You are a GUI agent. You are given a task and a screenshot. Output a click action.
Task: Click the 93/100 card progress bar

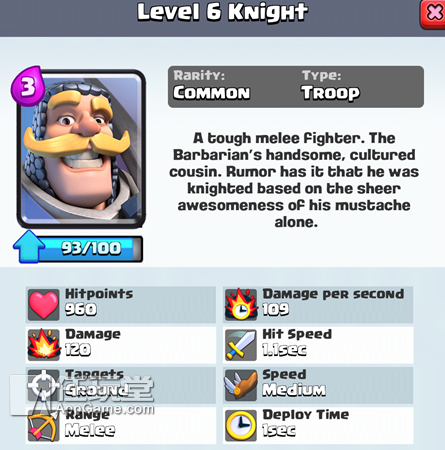89,248
